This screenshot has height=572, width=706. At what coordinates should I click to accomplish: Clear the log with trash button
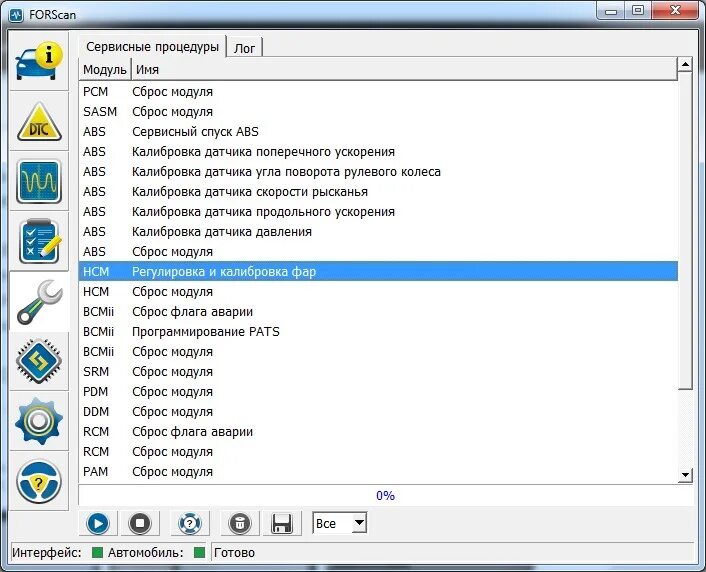point(240,523)
